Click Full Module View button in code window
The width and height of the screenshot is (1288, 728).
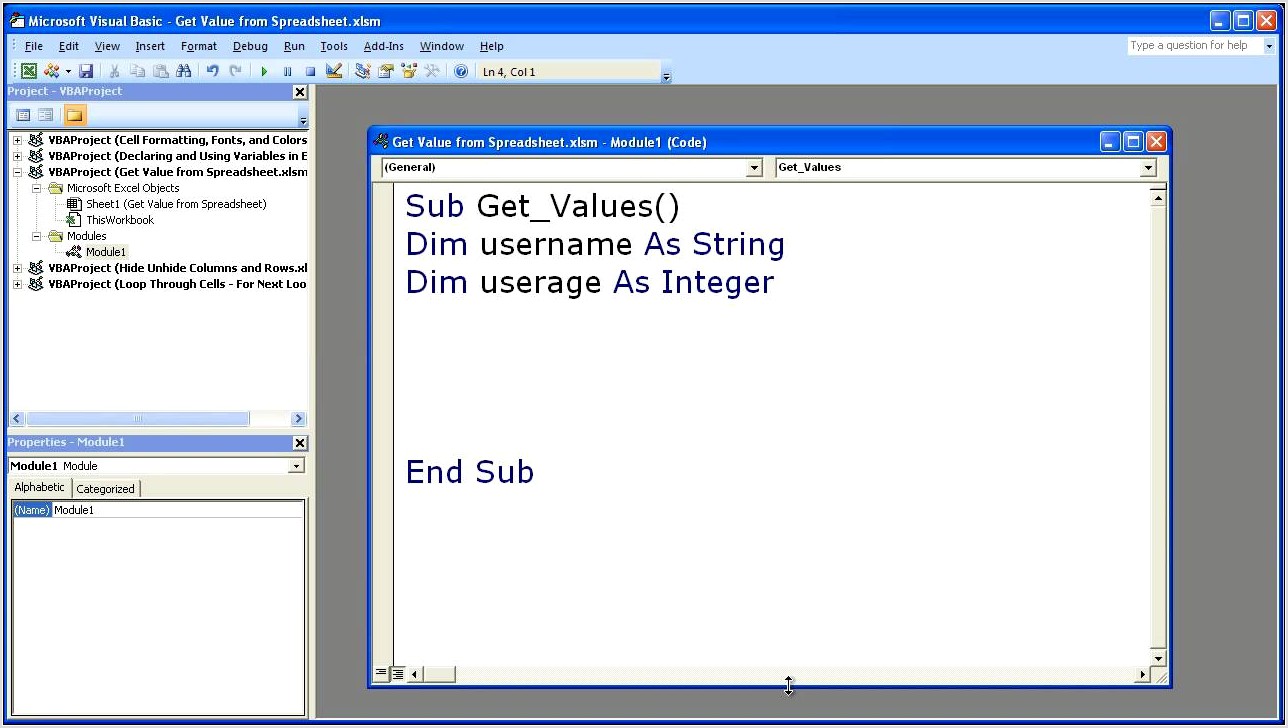397,674
